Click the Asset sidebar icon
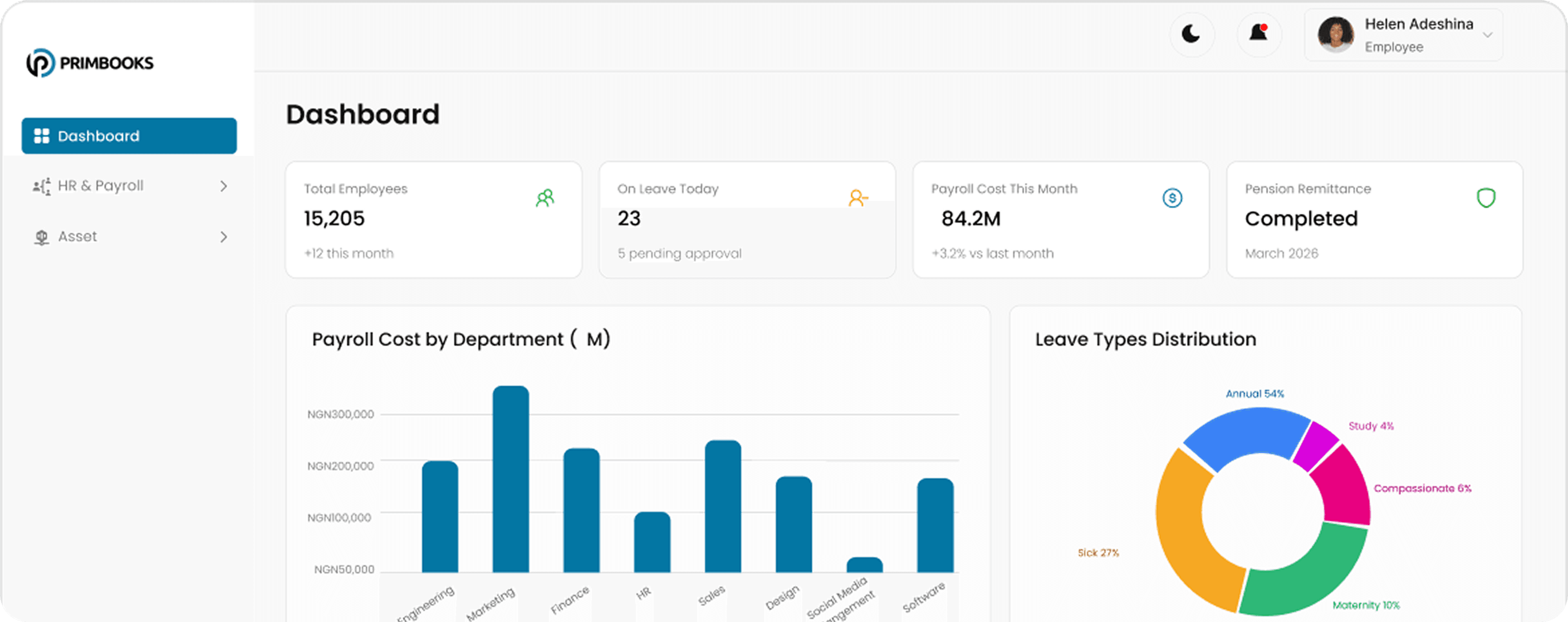The image size is (1568, 622). point(41,238)
